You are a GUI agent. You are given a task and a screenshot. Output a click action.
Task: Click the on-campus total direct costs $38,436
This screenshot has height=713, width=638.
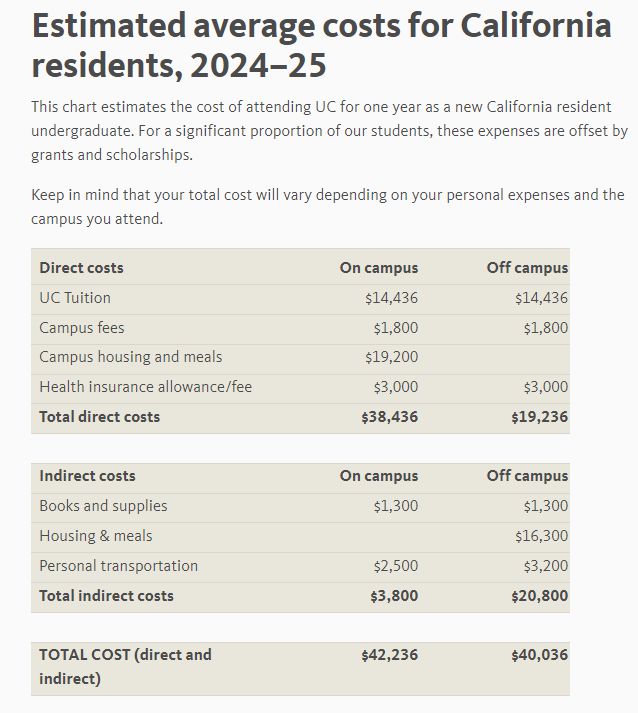389,417
